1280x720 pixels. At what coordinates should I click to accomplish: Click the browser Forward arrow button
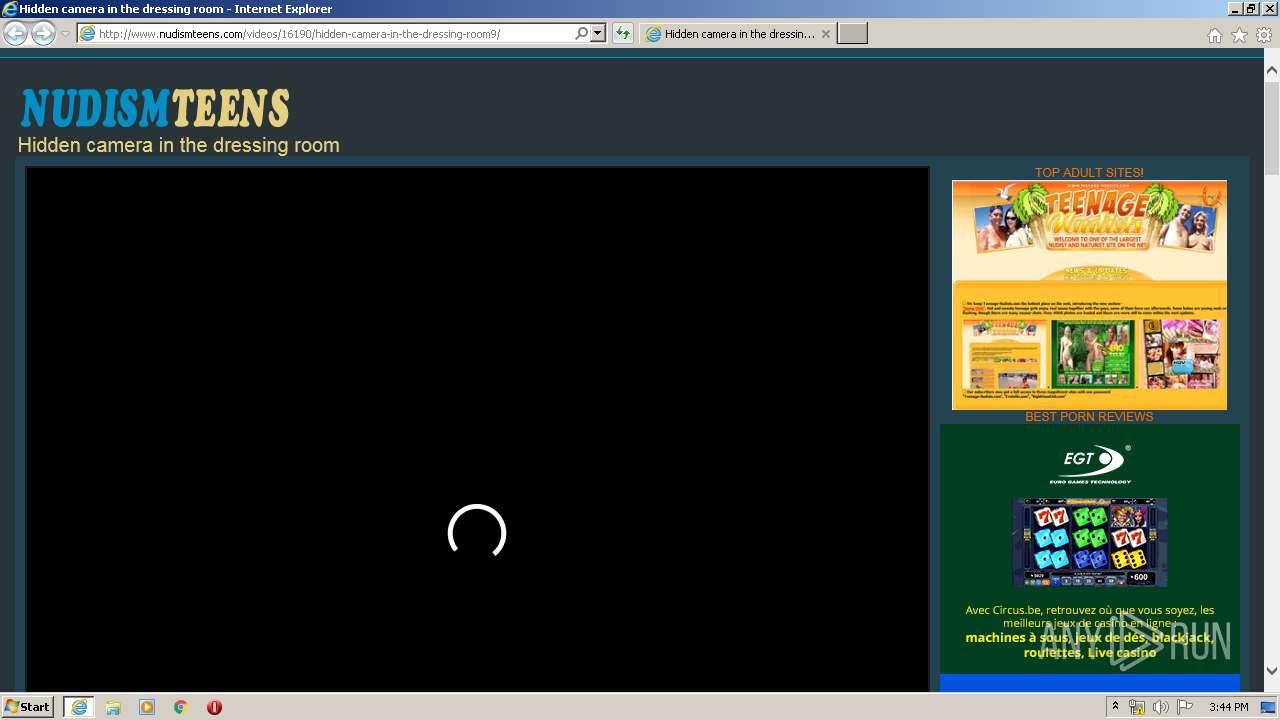click(x=43, y=34)
